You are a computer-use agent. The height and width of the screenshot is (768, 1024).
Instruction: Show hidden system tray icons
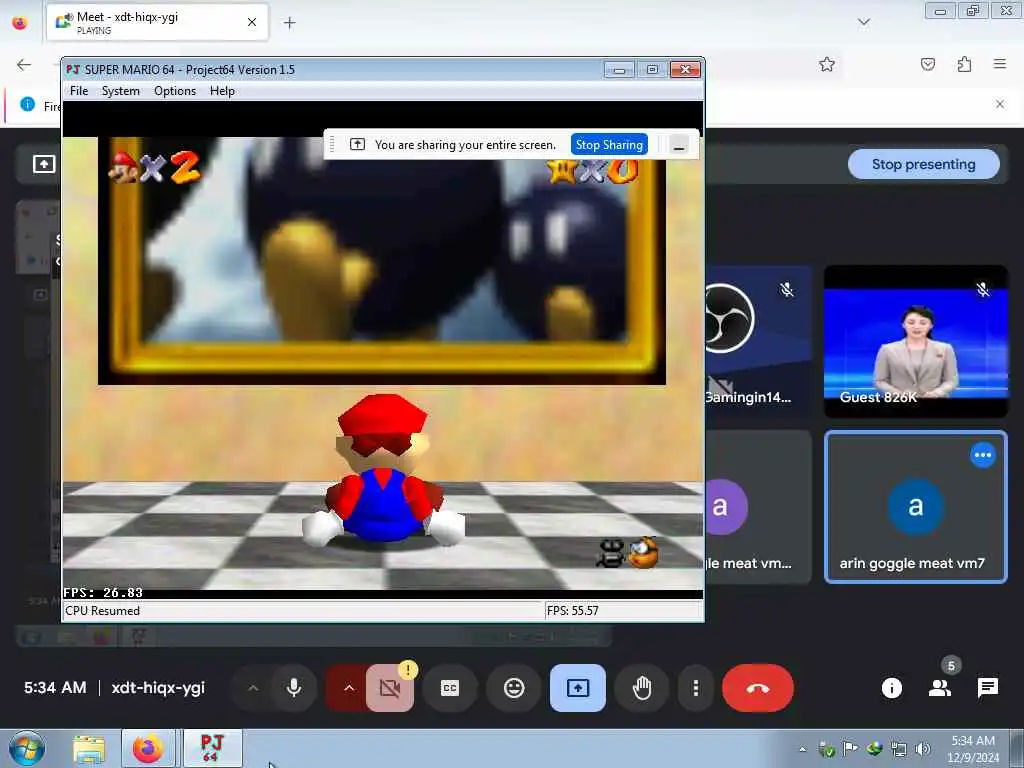coord(803,750)
